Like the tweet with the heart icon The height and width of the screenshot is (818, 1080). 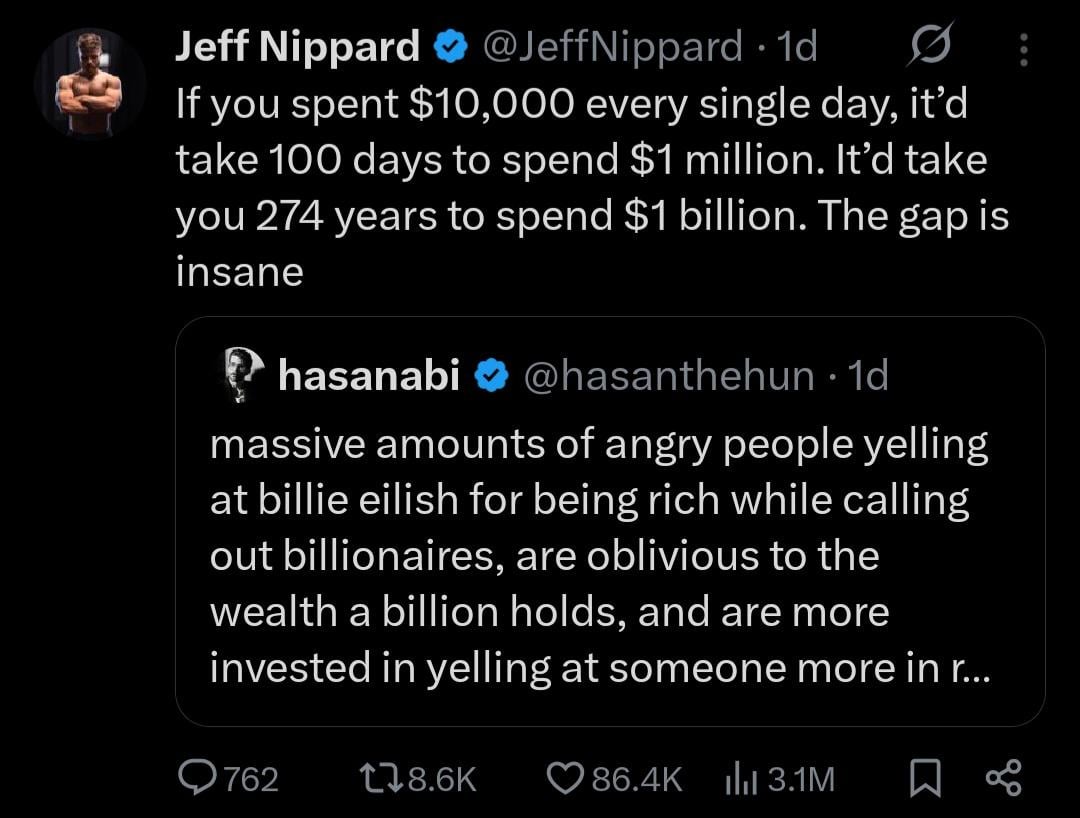coord(567,778)
